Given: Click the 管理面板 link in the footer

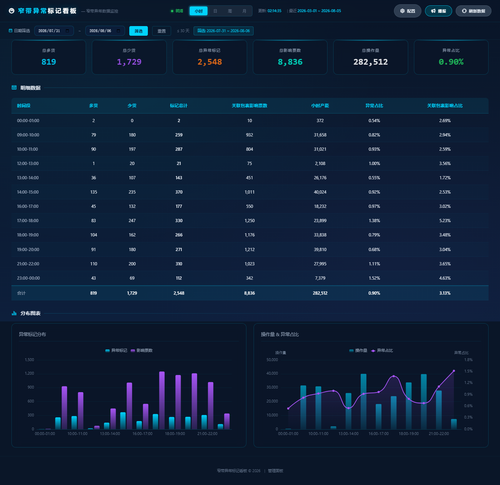Looking at the screenshot, I should [276, 471].
